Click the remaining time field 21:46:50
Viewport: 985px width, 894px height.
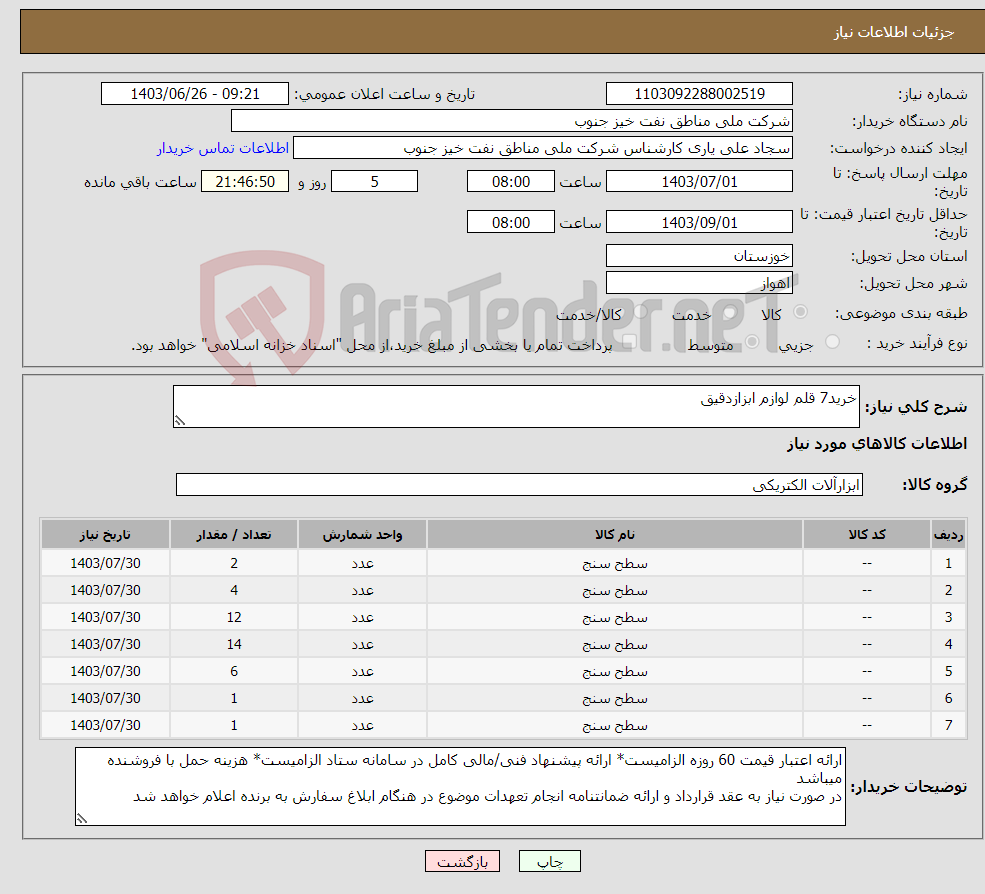(245, 182)
